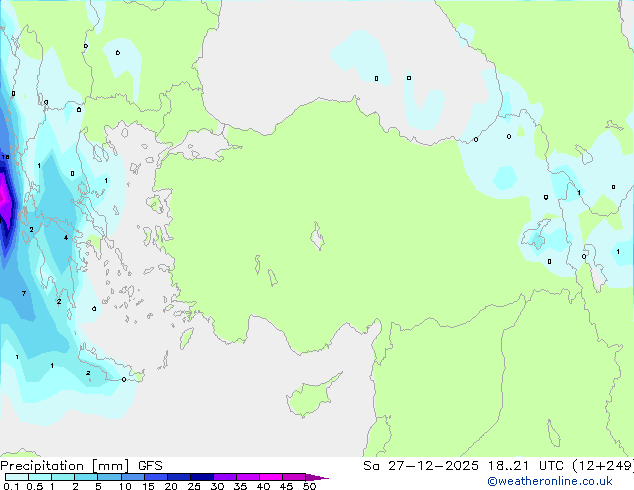
Task: Select the 5–10 mm legend color box
Action: [109, 477]
